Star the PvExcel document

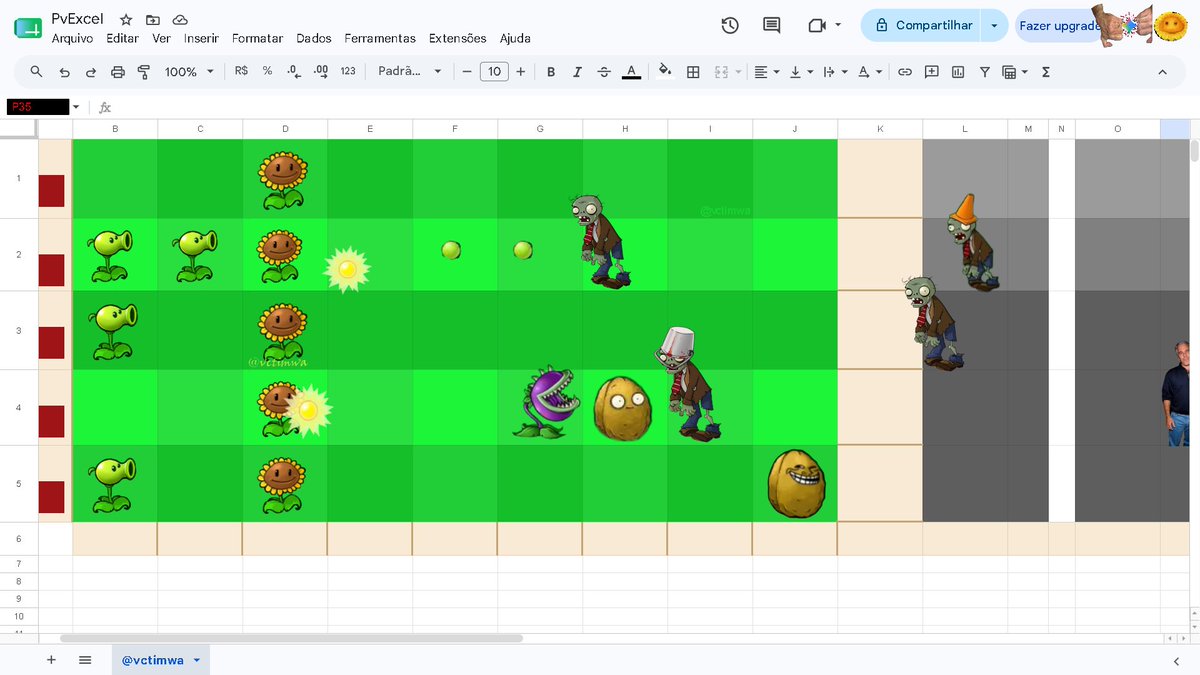[126, 19]
